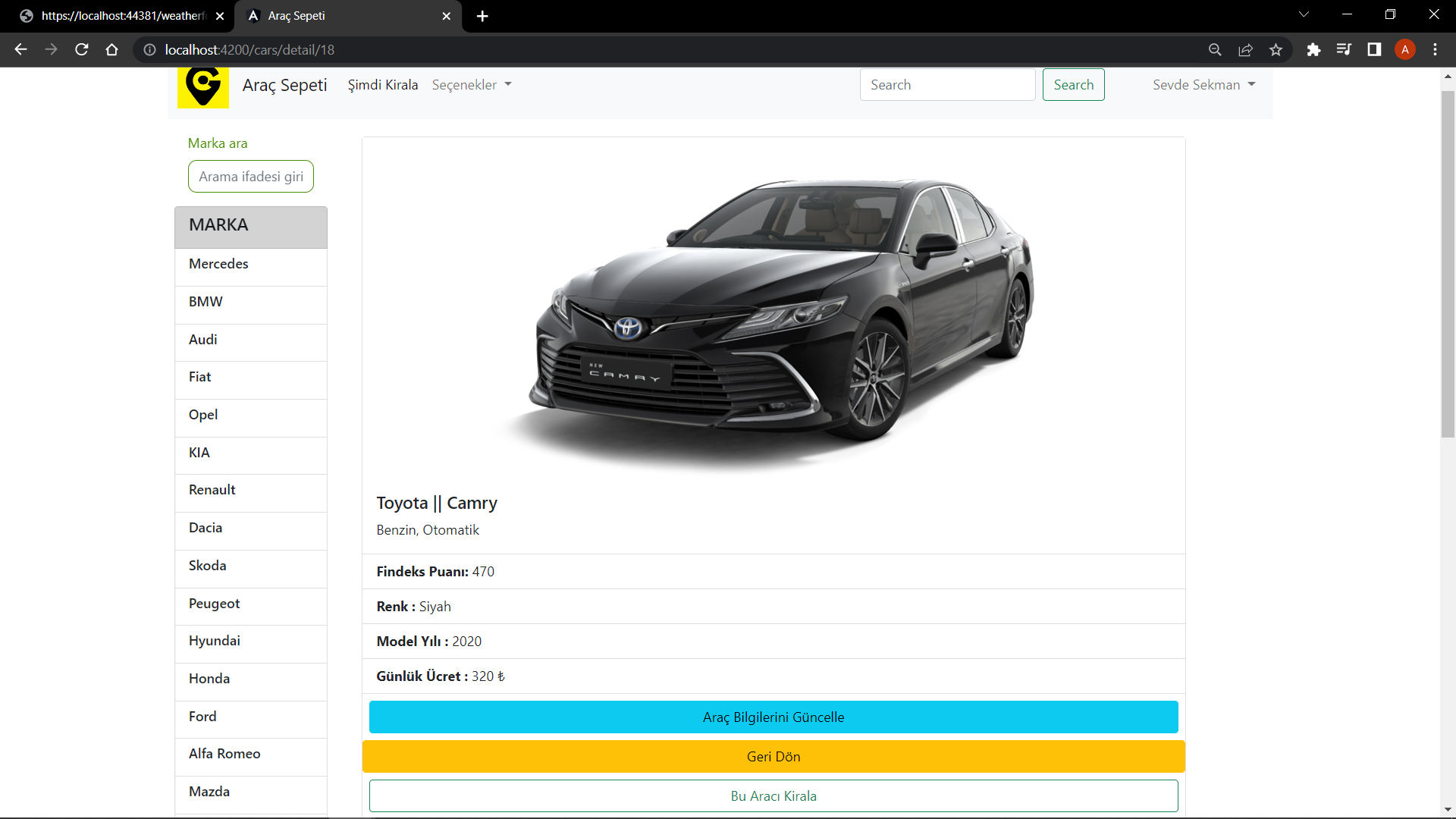
Task: Click the share page icon
Action: pyautogui.click(x=1245, y=50)
